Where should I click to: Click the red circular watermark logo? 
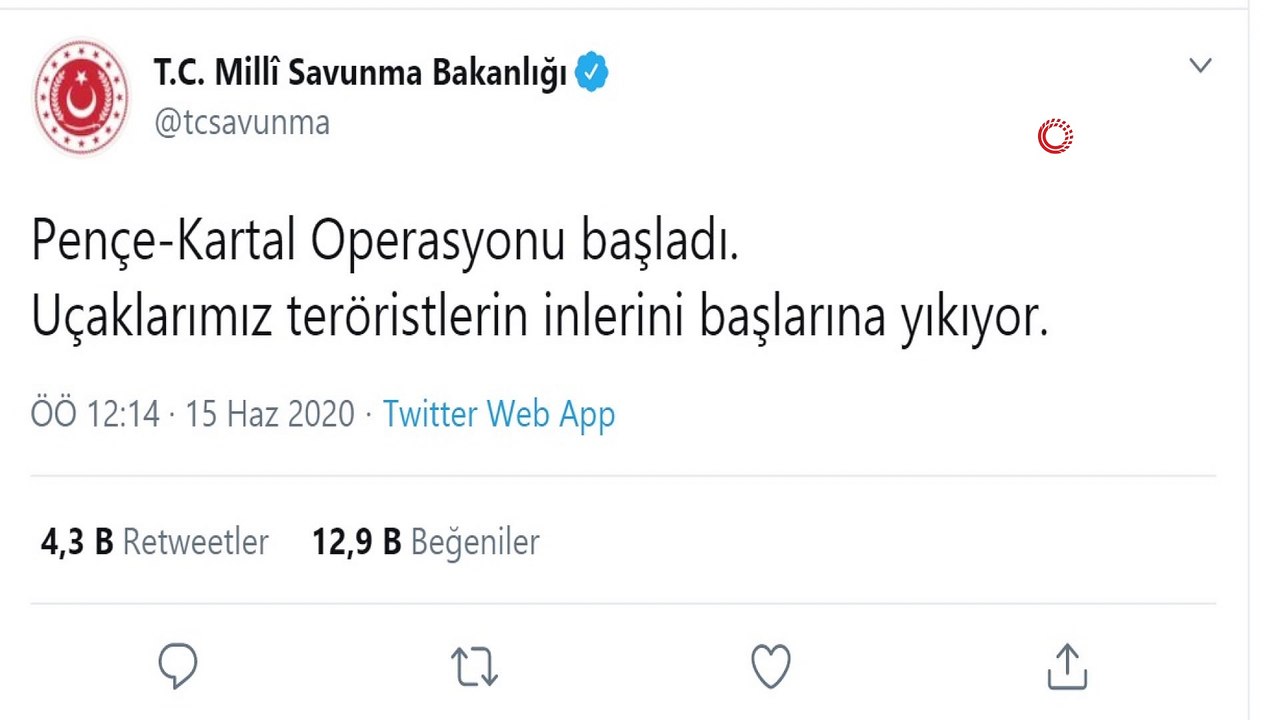1055,136
